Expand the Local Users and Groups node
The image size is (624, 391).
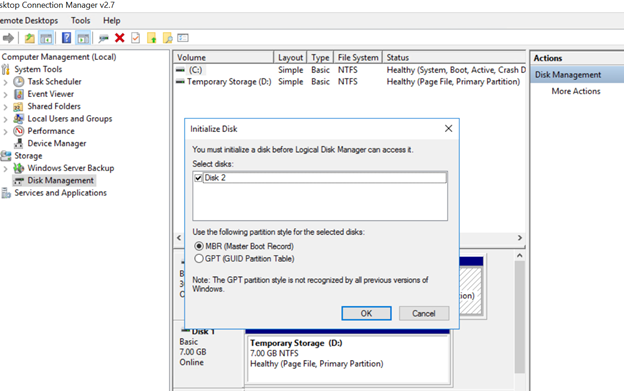pos(5,119)
